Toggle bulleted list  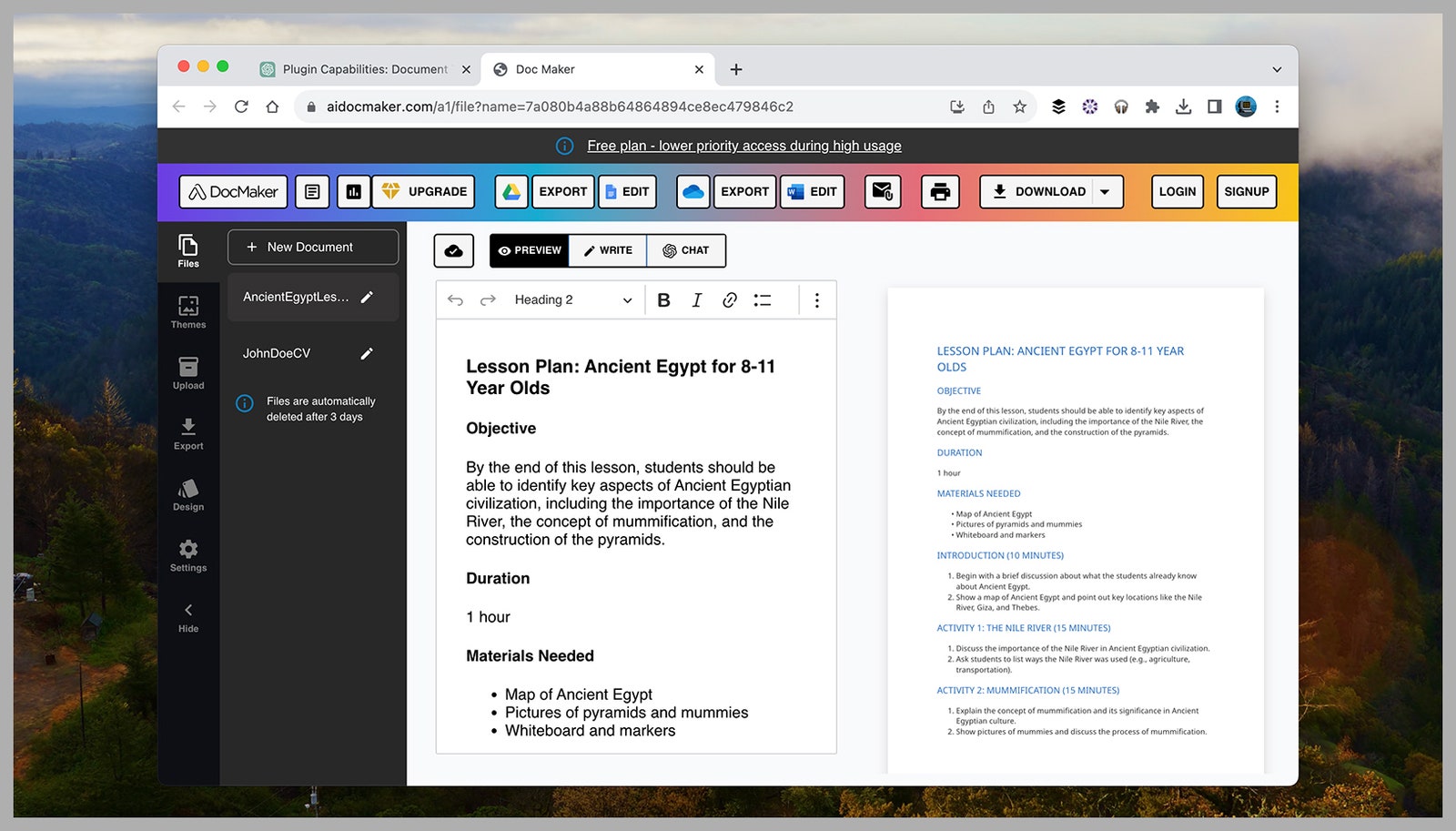(x=763, y=300)
